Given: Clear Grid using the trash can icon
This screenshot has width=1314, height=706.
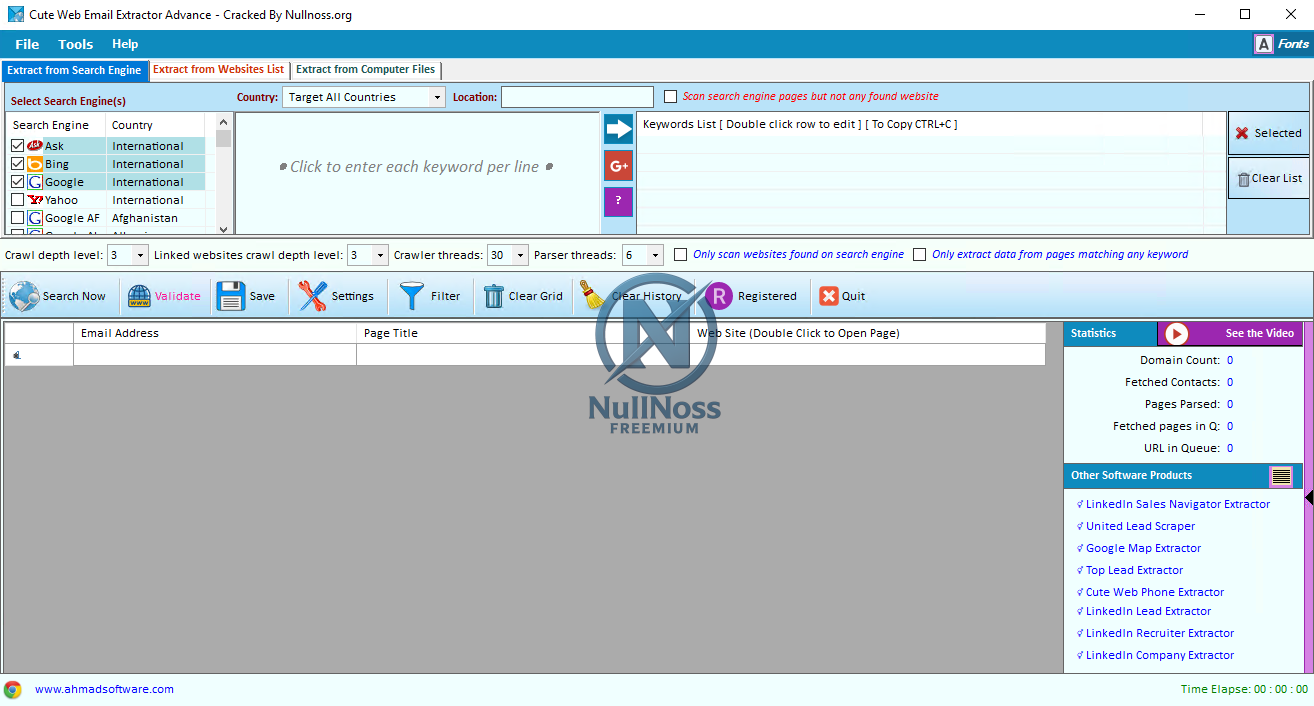Looking at the screenshot, I should click(493, 296).
